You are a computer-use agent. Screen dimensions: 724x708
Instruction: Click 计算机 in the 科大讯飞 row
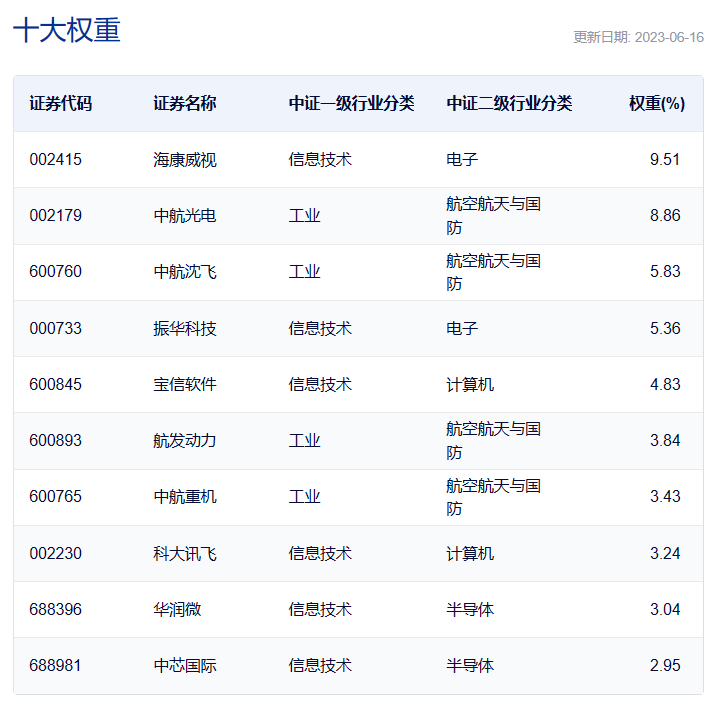(470, 553)
